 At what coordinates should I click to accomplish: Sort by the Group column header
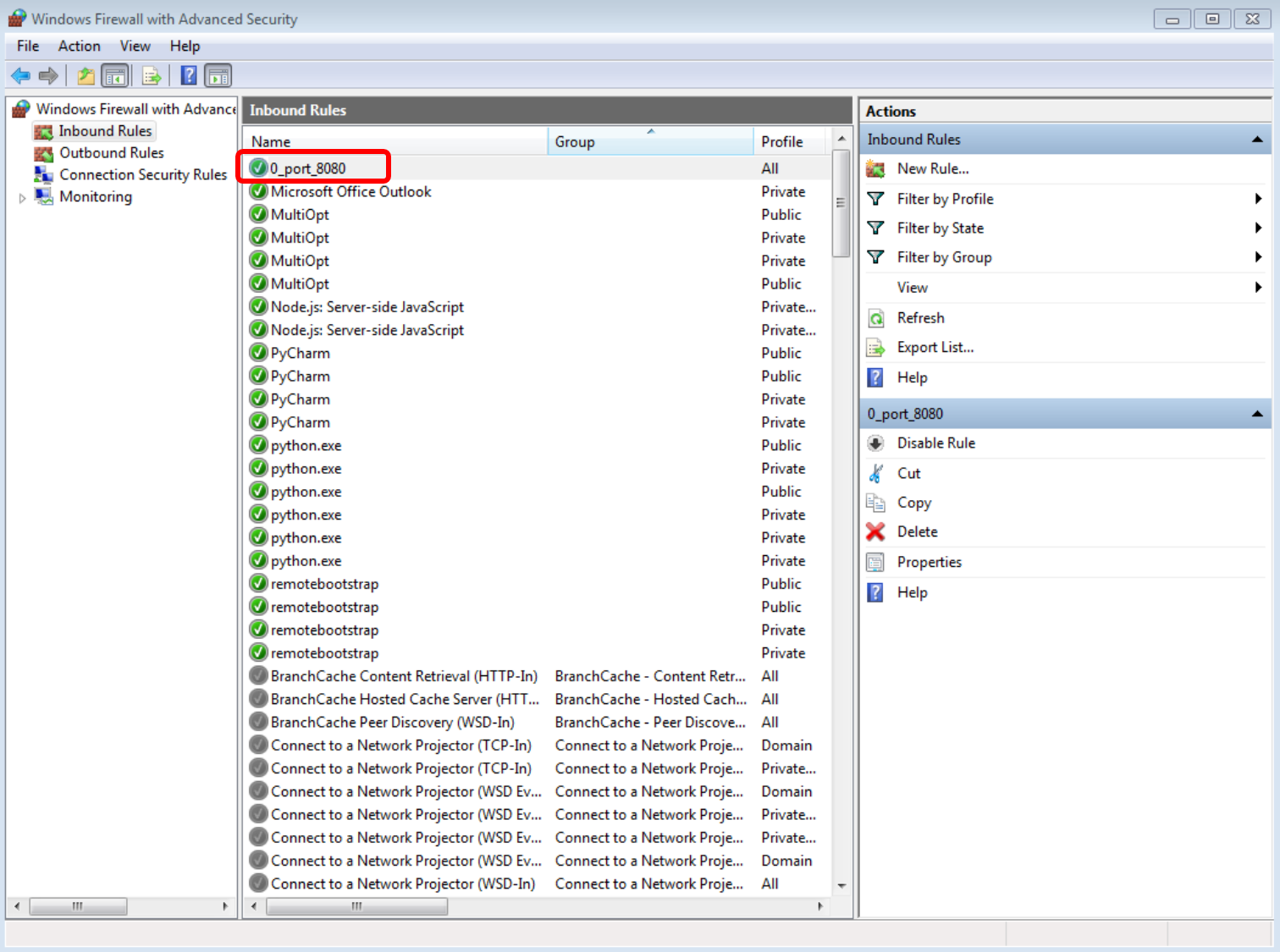pyautogui.click(x=651, y=141)
